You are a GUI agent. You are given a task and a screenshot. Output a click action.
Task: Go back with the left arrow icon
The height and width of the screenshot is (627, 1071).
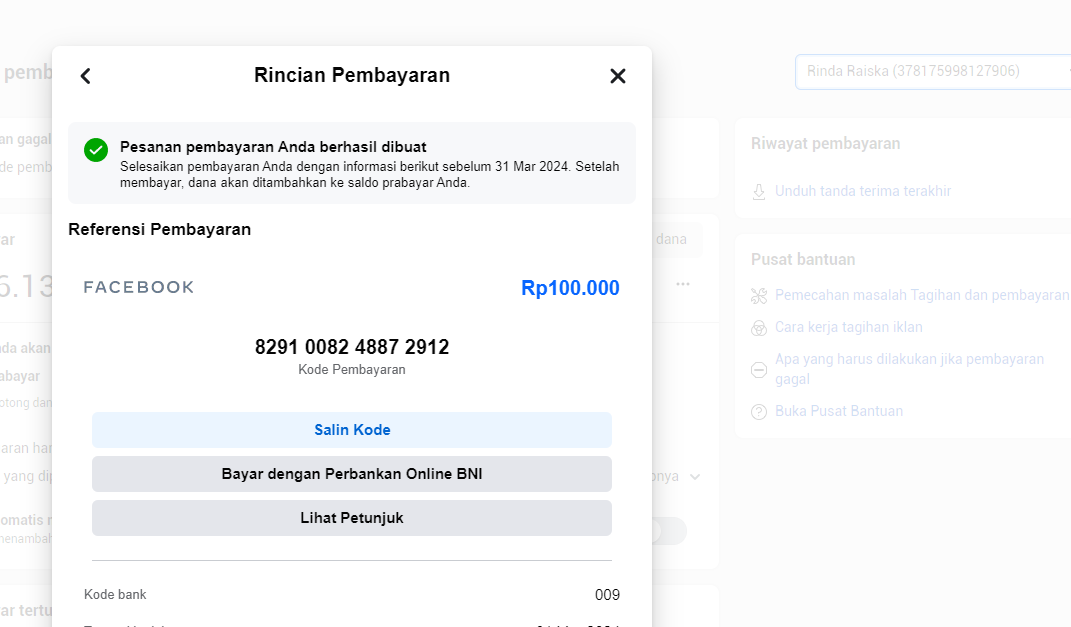tap(85, 76)
